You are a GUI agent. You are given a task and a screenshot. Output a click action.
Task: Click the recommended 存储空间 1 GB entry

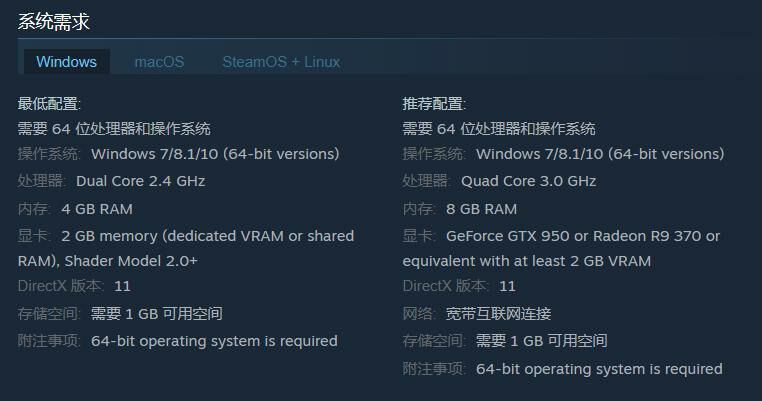505,341
